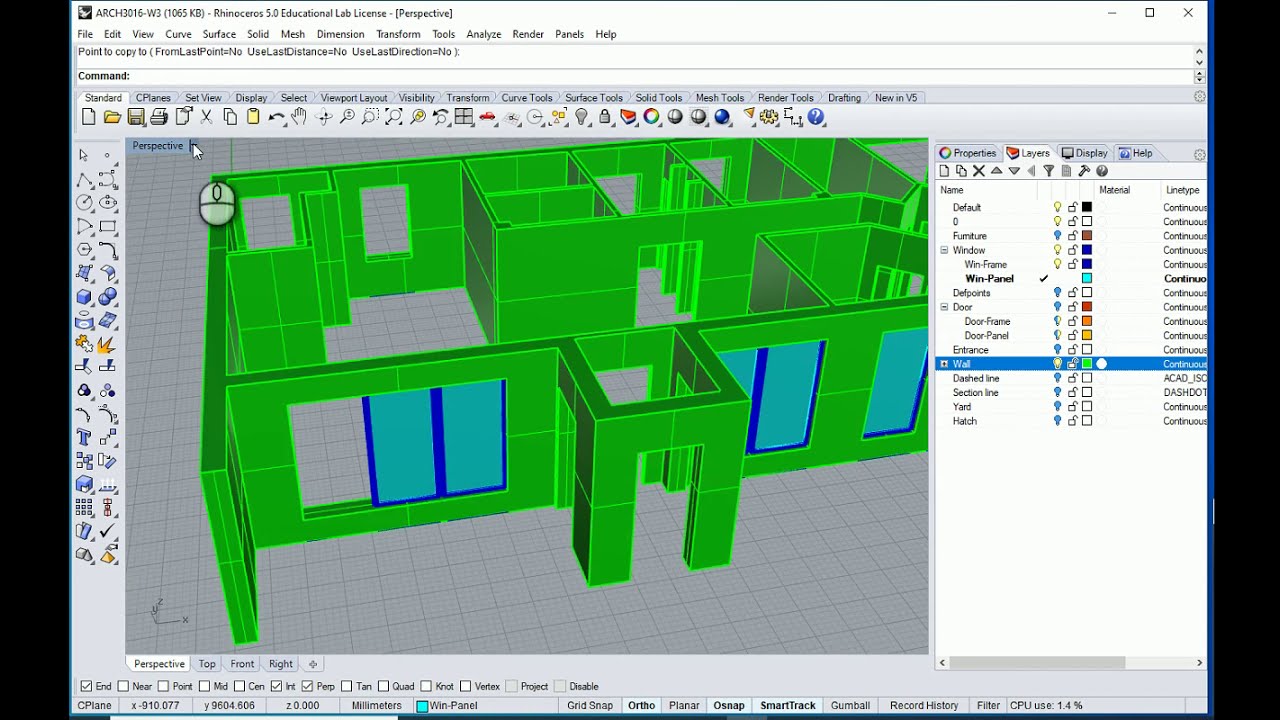Viewport: 1280px width, 720px height.
Task: Select the Circle tool in left sidebar
Action: (x=85, y=202)
